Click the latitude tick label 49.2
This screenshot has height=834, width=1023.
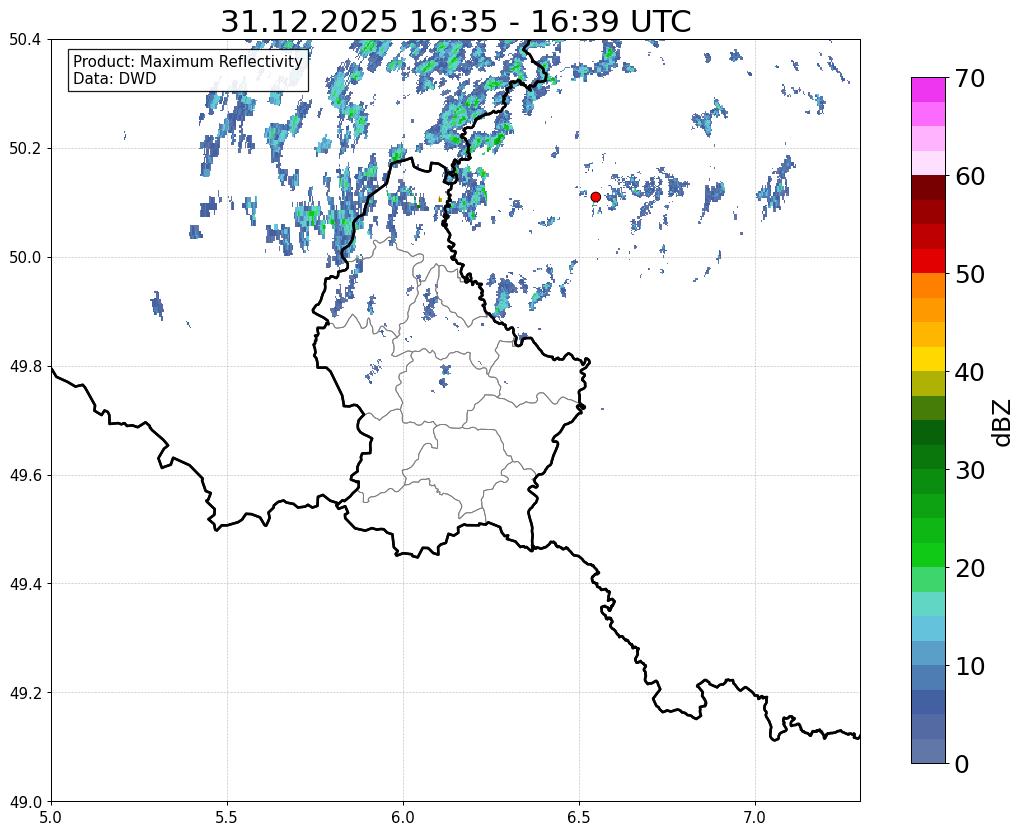tap(25, 693)
